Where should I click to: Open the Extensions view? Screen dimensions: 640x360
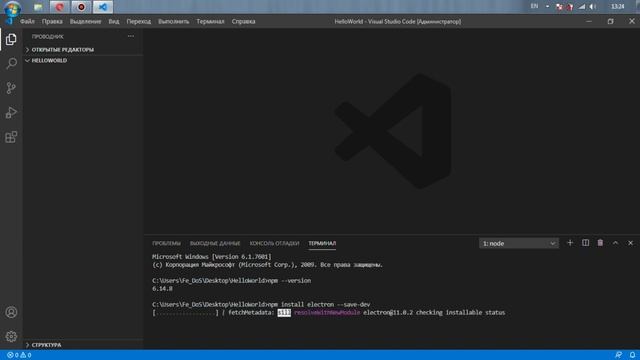pos(11,137)
